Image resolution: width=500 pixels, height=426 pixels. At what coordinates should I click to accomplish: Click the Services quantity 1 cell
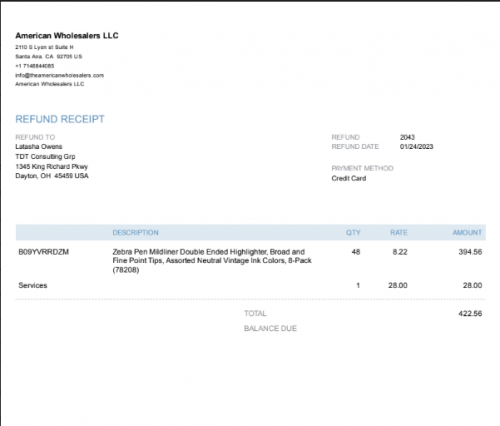(x=358, y=285)
